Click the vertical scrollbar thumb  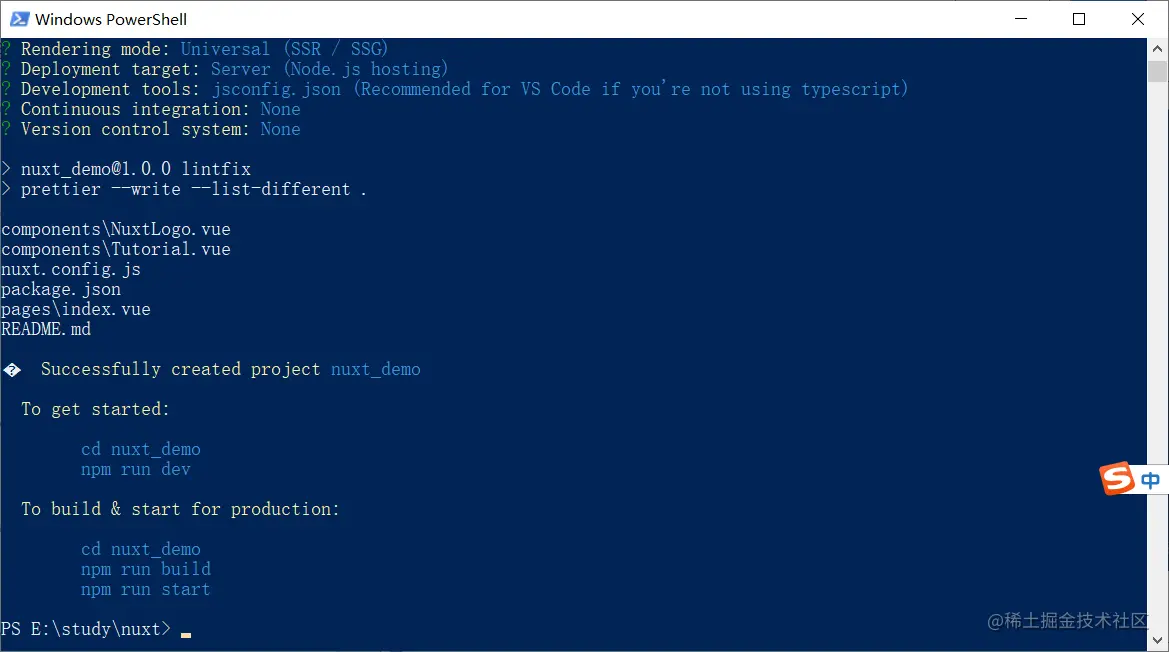[1158, 72]
